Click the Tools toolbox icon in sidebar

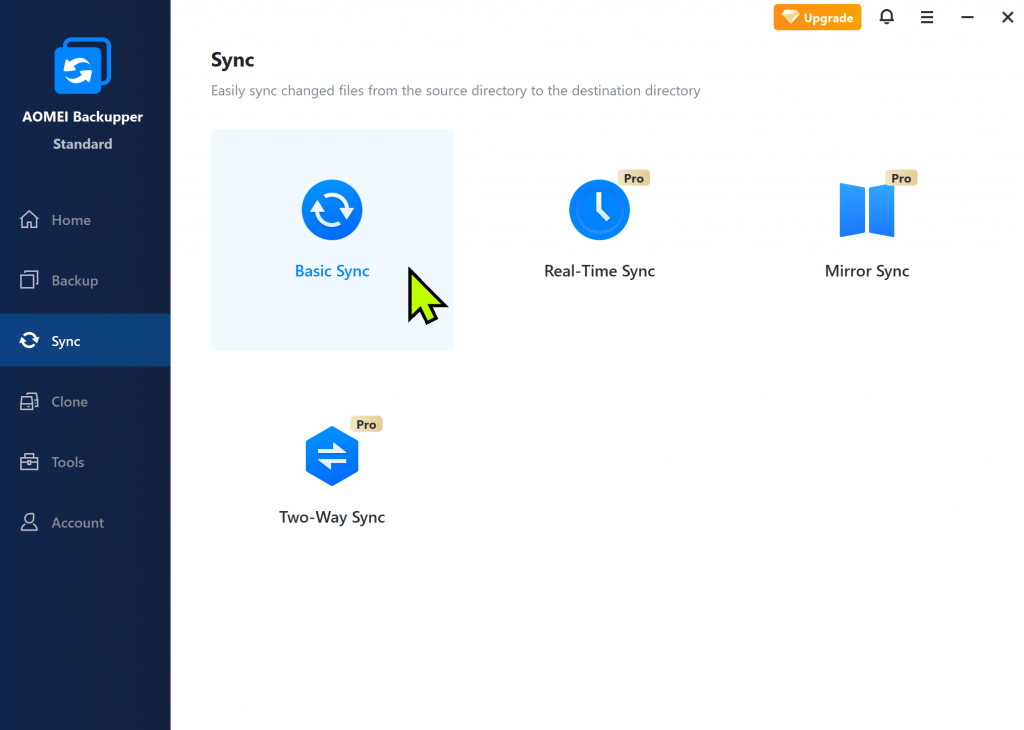[30, 462]
